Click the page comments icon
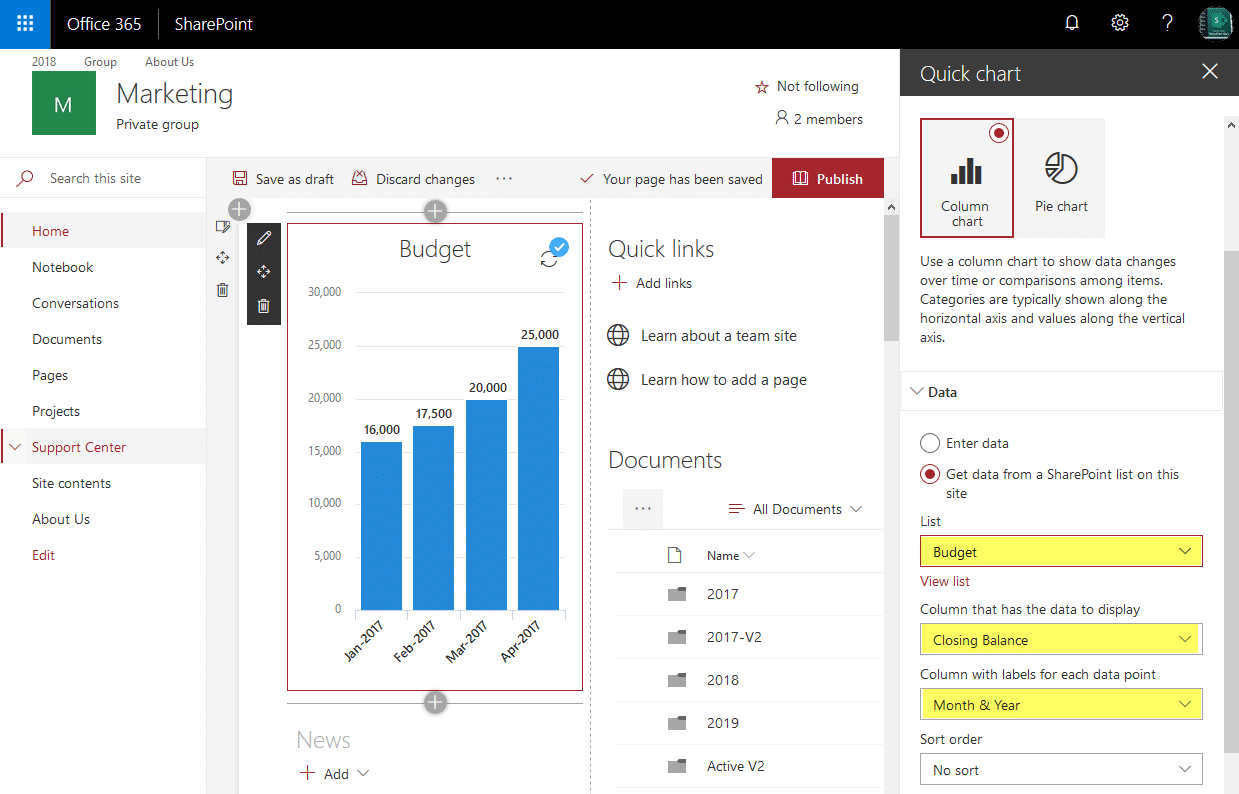This screenshot has width=1239, height=794. click(x=222, y=226)
